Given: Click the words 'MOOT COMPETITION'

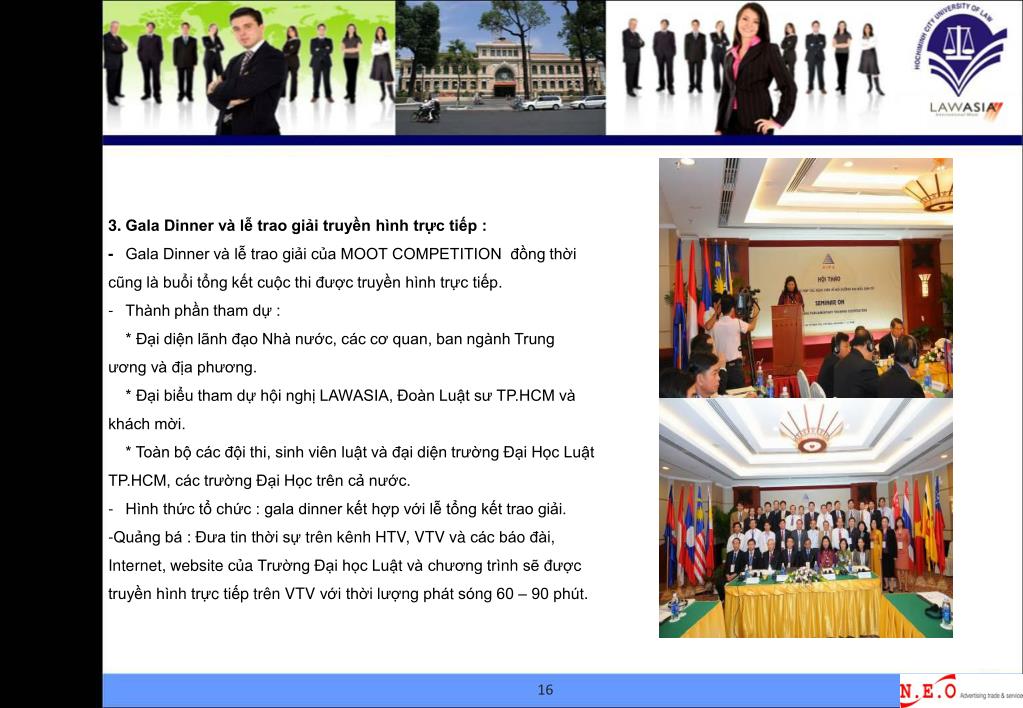Looking at the screenshot, I should pyautogui.click(x=421, y=254).
